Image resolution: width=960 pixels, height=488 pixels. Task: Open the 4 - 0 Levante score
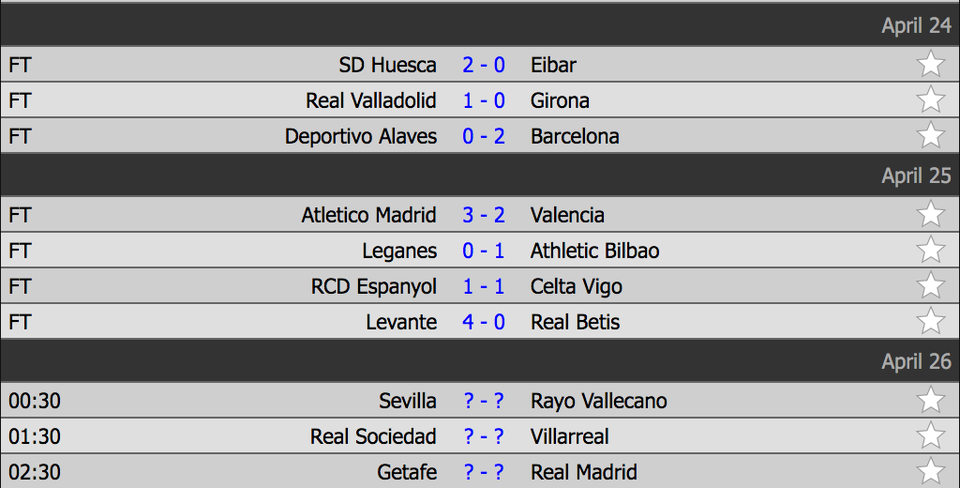pyautogui.click(x=483, y=322)
